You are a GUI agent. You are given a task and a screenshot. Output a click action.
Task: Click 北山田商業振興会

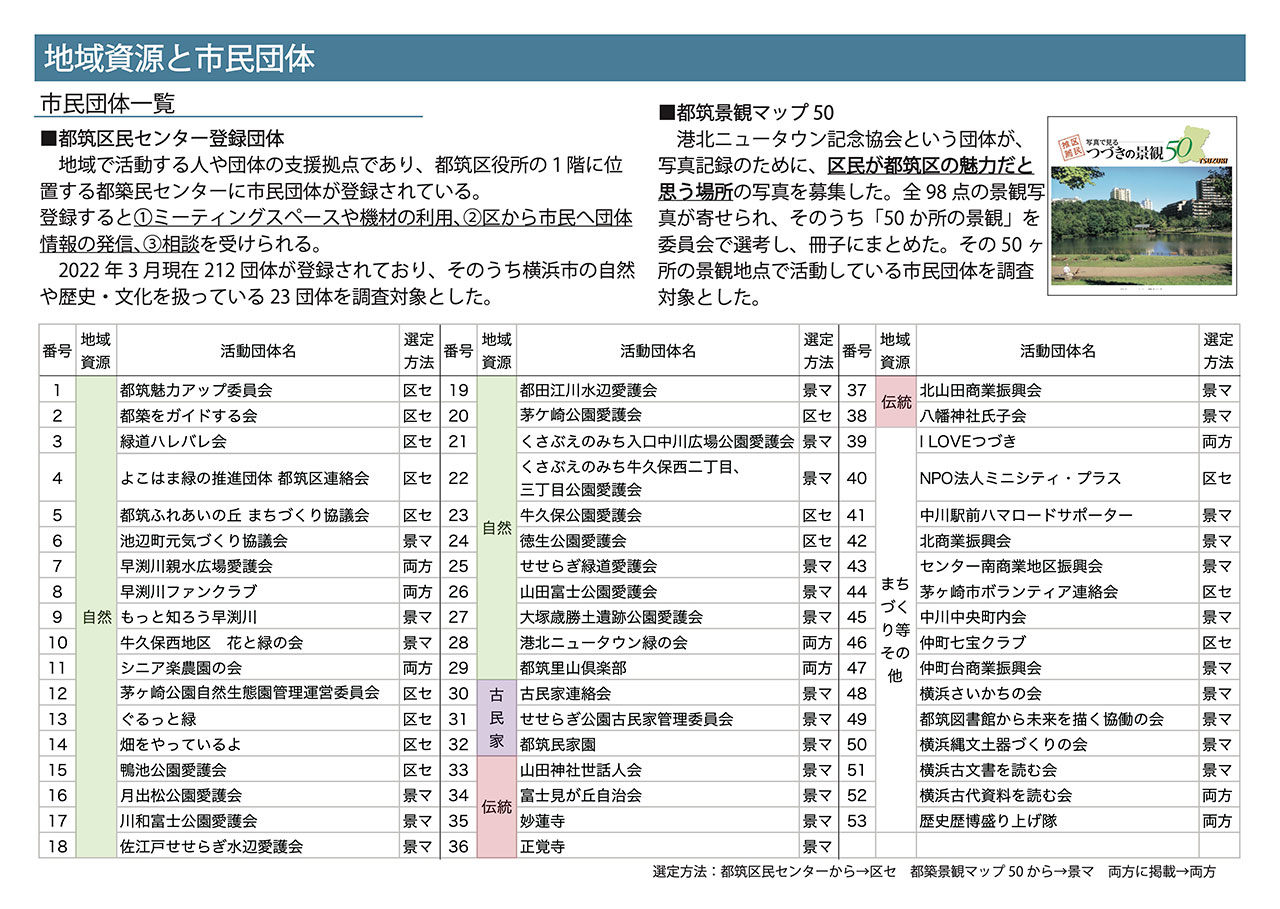click(980, 390)
